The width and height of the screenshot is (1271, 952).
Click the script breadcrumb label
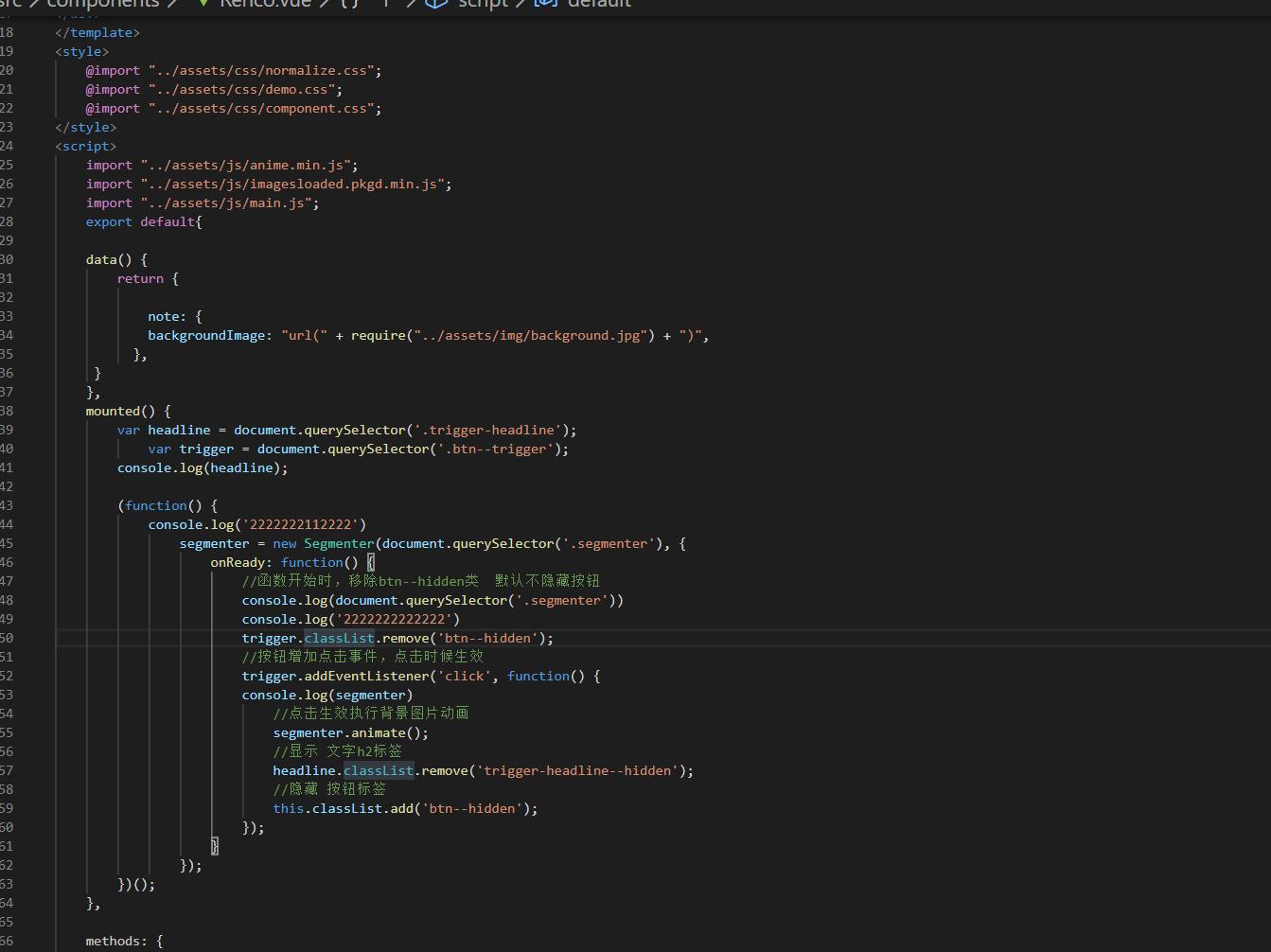point(483,5)
